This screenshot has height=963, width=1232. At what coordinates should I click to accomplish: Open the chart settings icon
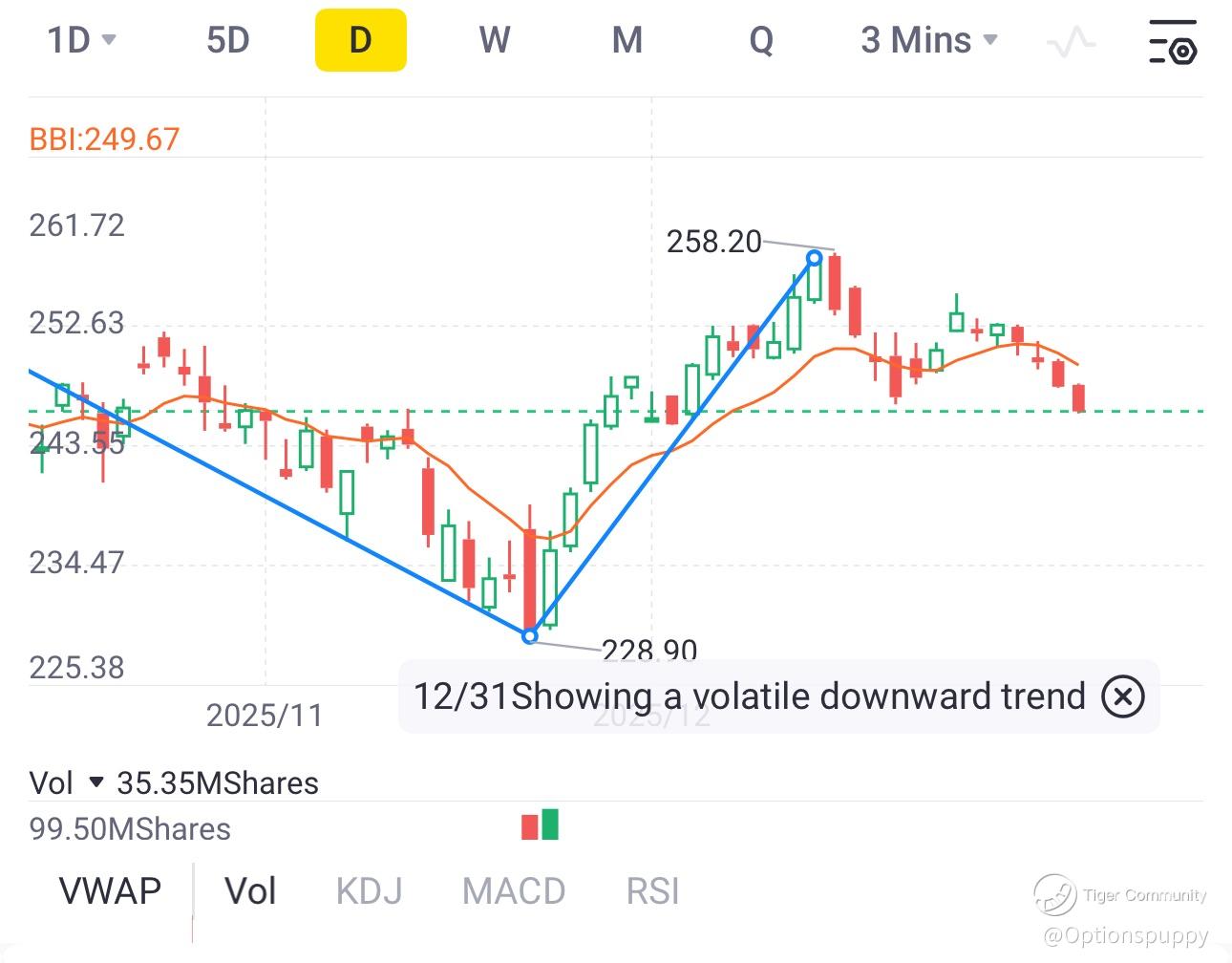tap(1172, 41)
